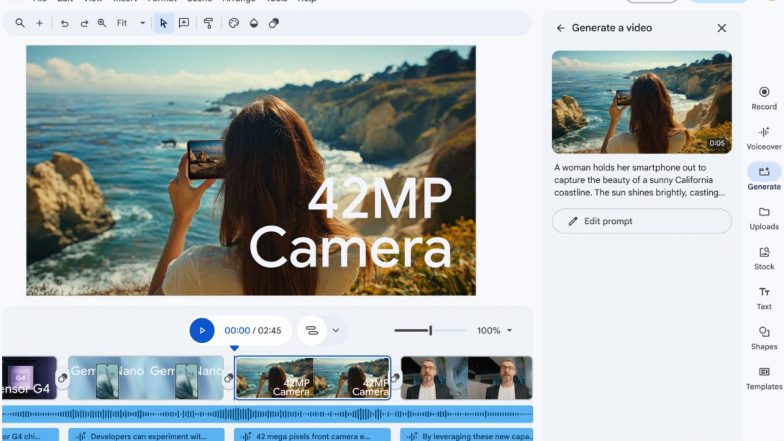Click the motion circles icon in toolbar
Viewport: 784px width, 441px height.
click(274, 23)
